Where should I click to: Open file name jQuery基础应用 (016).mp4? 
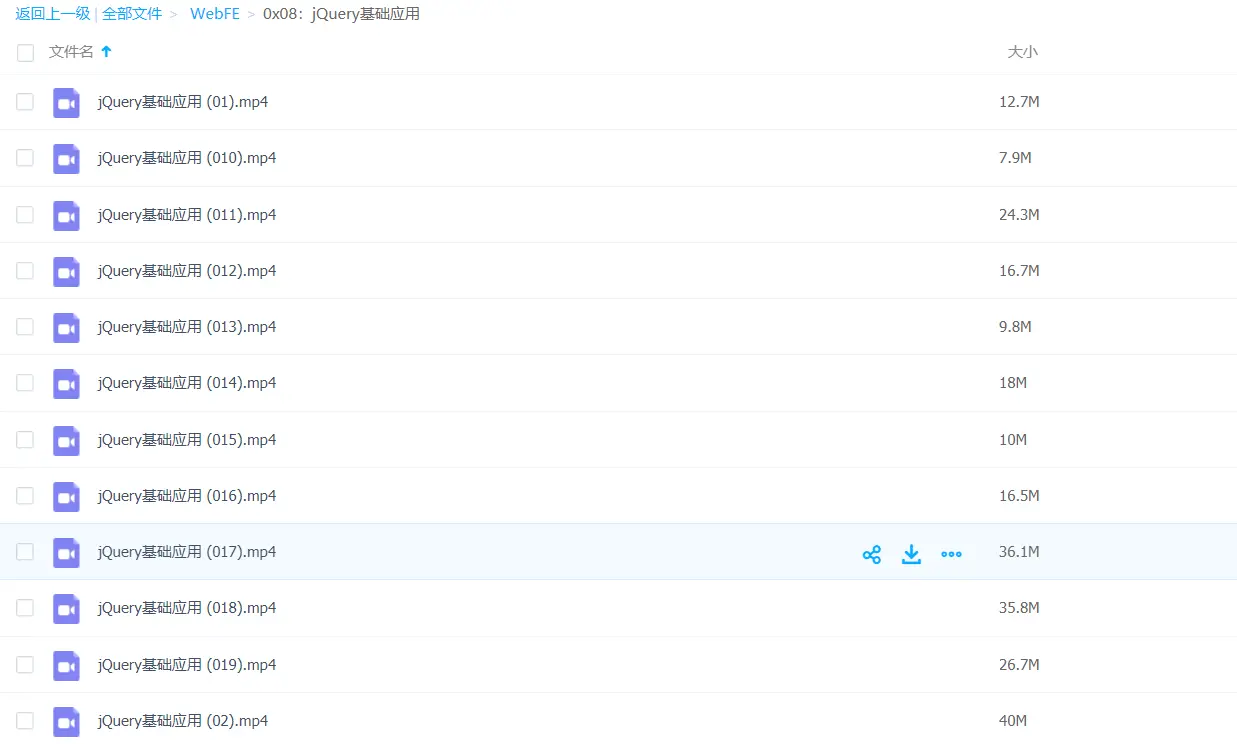coord(187,496)
